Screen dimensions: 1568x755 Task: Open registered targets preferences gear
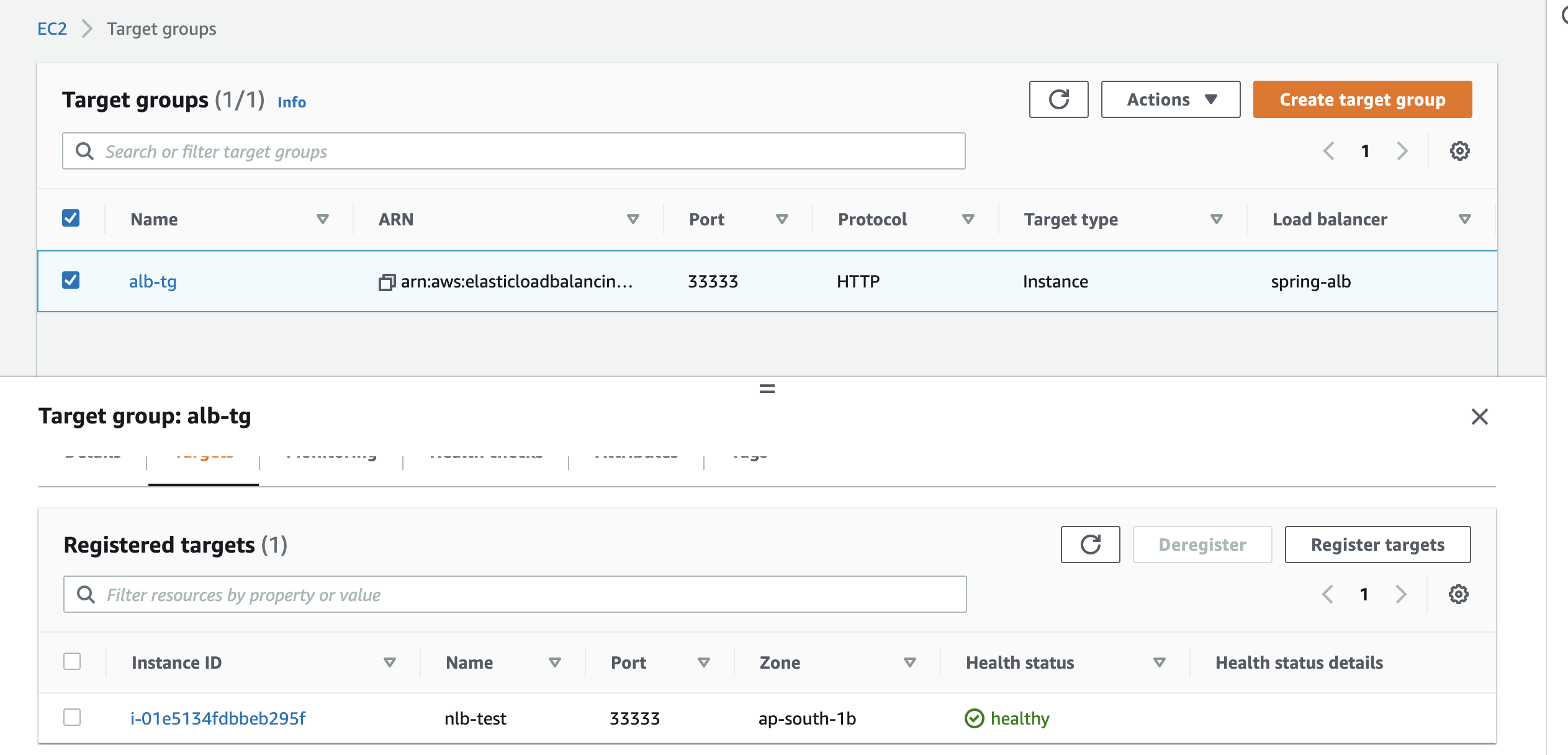[x=1458, y=594]
